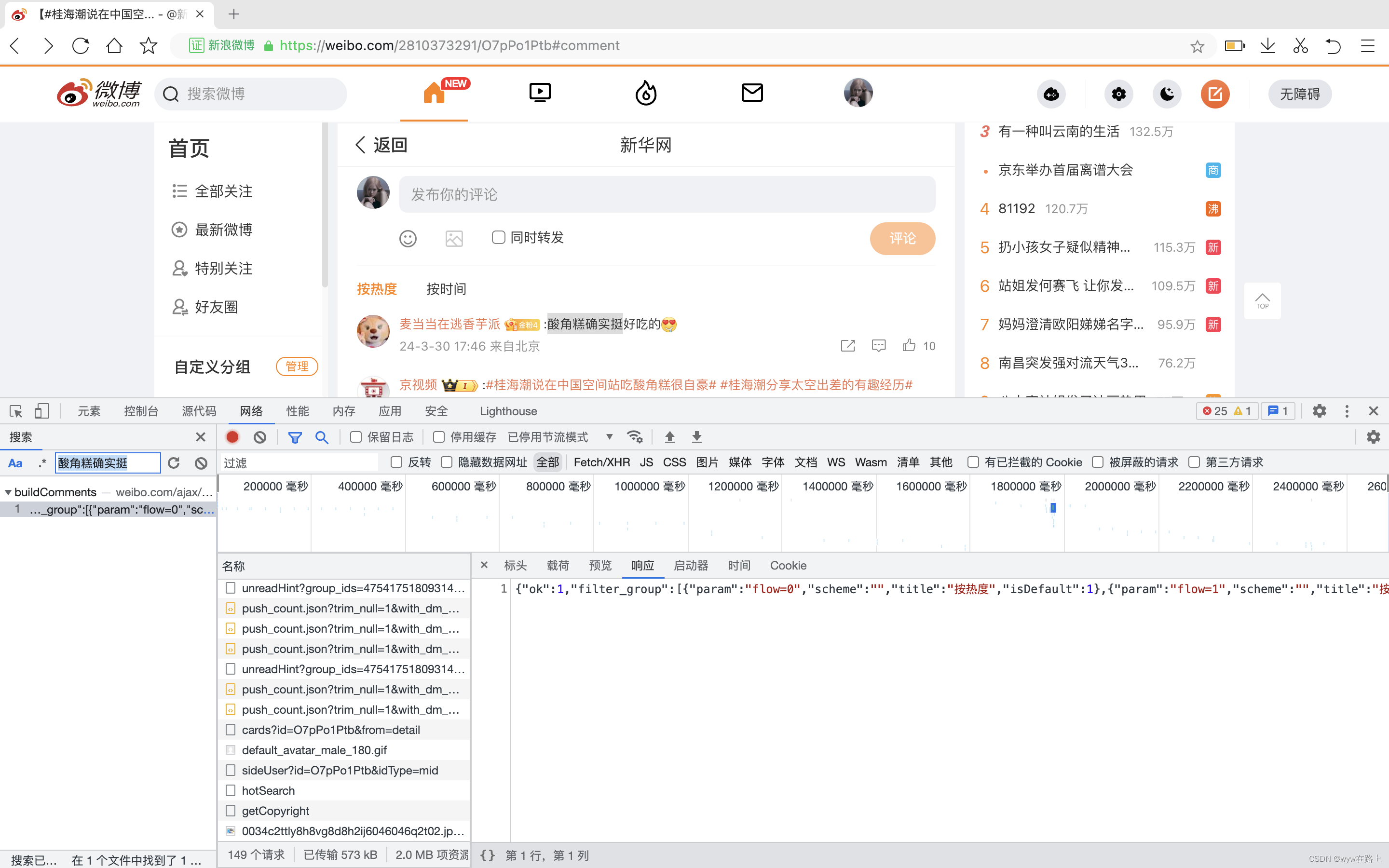Click the 搜索微博 search box
The height and width of the screenshot is (868, 1389).
[x=251, y=94]
